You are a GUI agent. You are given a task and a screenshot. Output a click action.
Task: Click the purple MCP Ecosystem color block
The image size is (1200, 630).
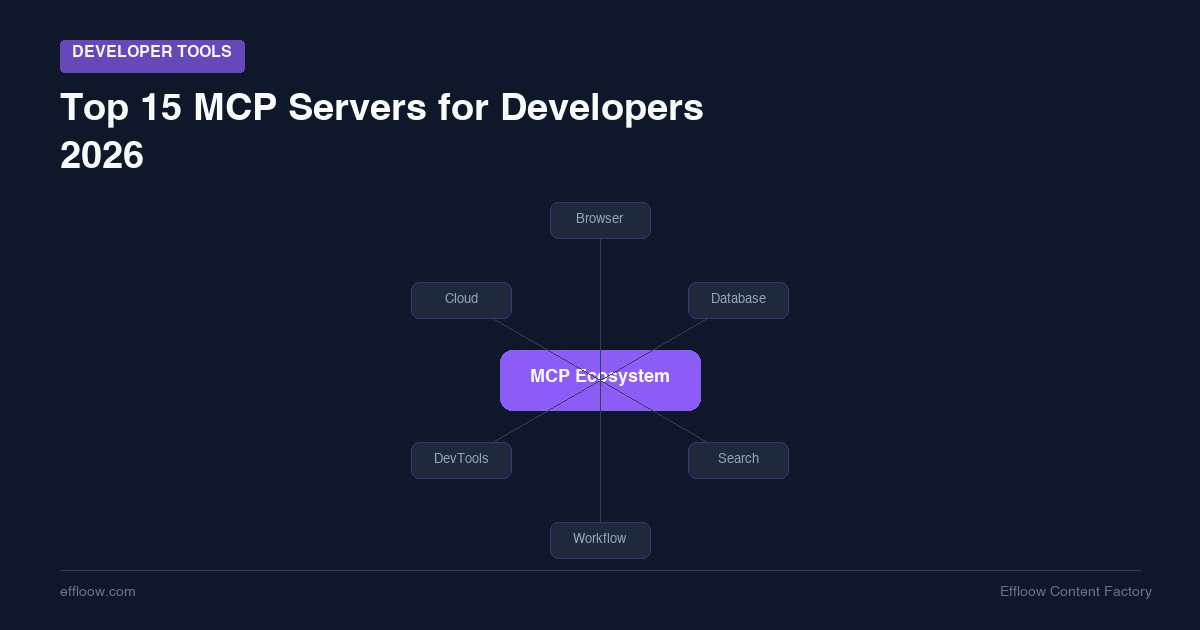tap(600, 380)
